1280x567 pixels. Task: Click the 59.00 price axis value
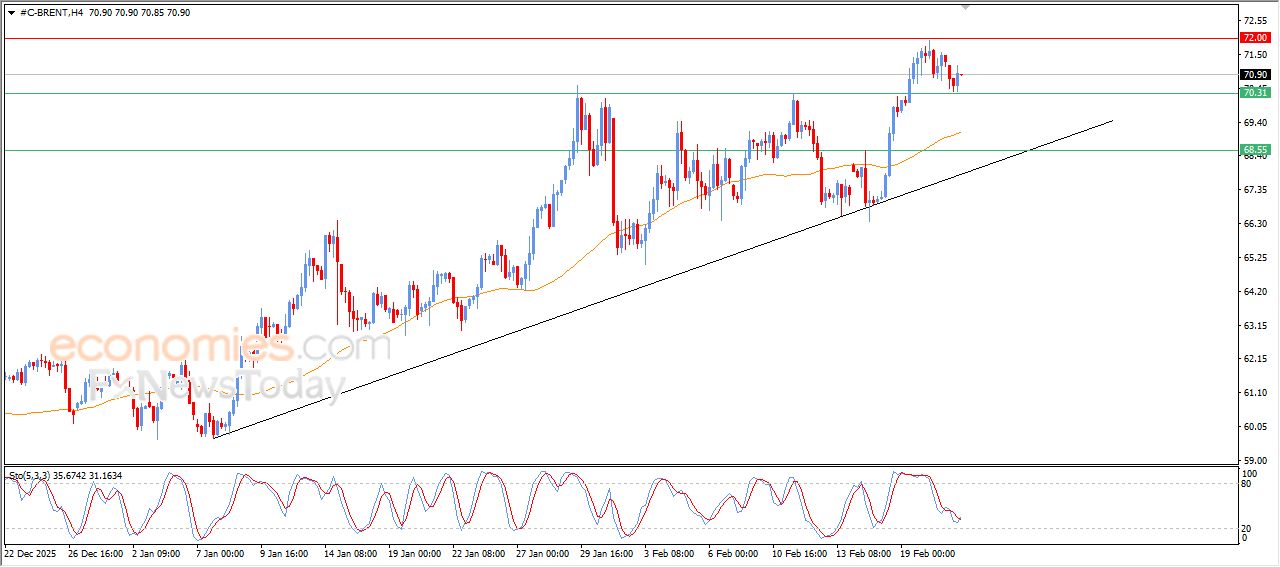(1254, 461)
